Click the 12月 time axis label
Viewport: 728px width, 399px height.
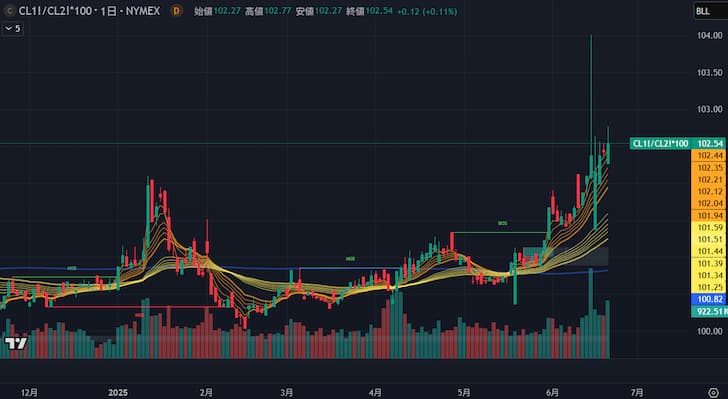coord(29,393)
